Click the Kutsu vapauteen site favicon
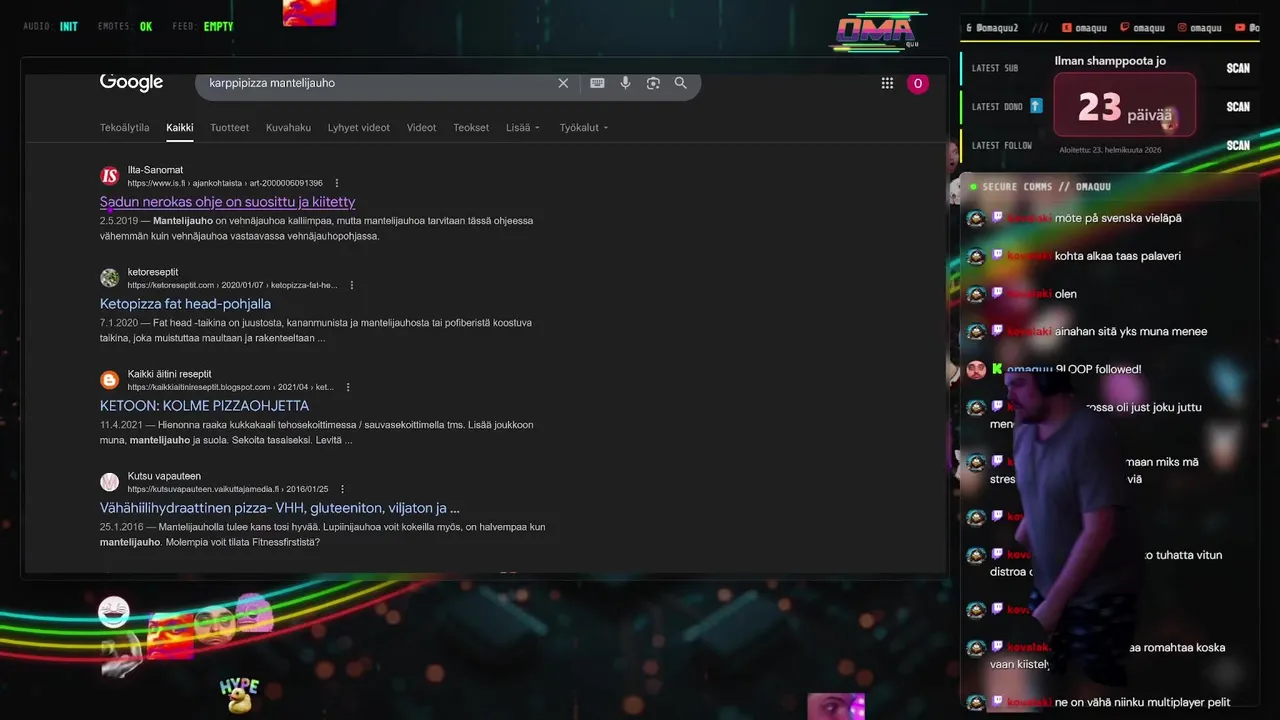The image size is (1280, 720). [110, 482]
